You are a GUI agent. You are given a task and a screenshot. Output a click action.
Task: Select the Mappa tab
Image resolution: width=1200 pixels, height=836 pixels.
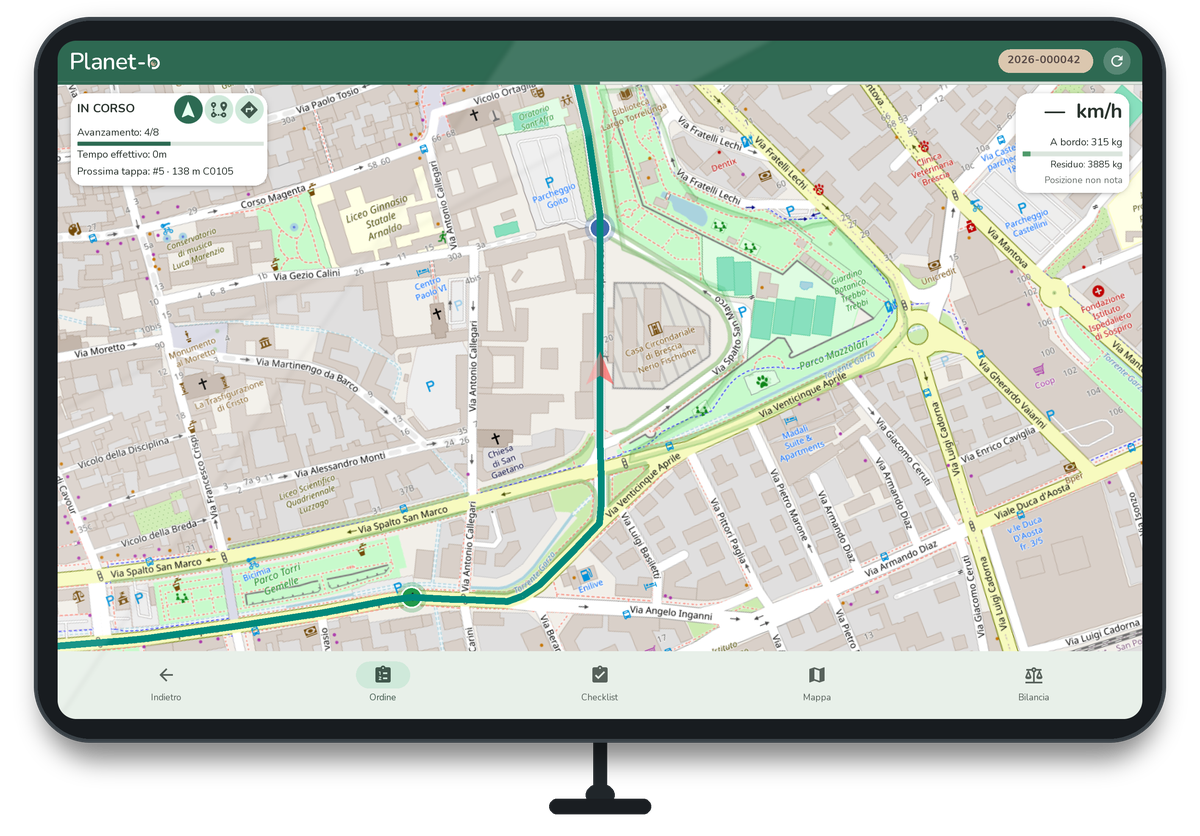[x=816, y=684]
